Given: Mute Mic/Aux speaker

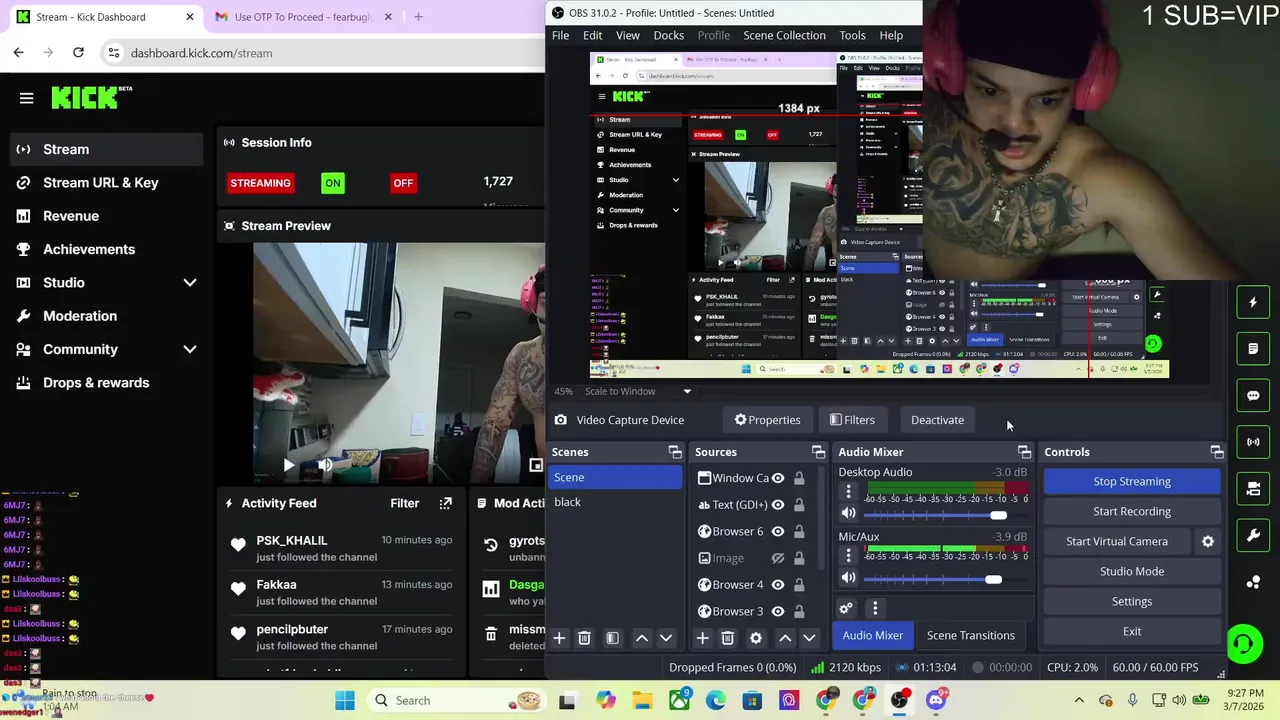Looking at the screenshot, I should tap(848, 578).
